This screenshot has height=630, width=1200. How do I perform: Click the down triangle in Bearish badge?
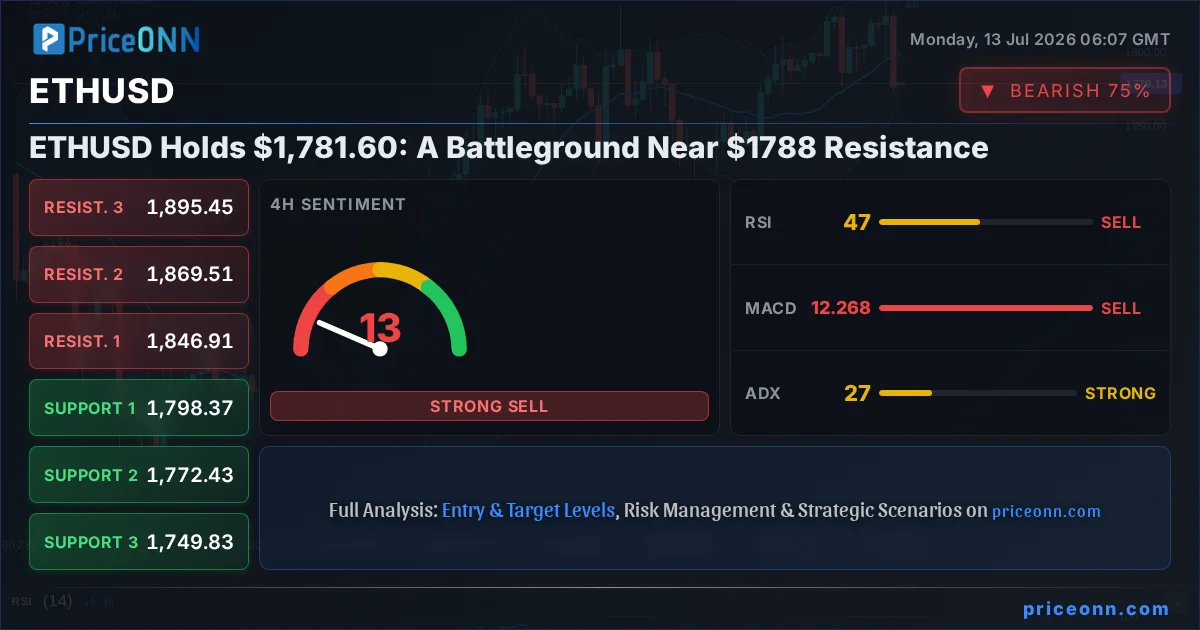(x=987, y=91)
